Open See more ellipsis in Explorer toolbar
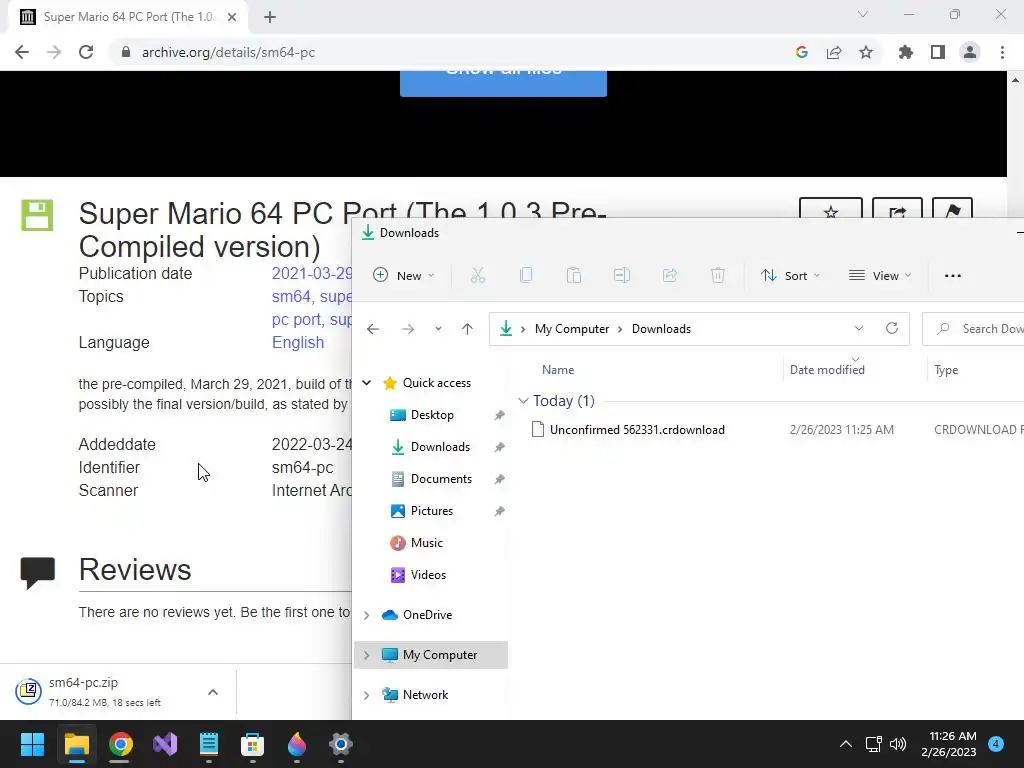The image size is (1024, 768). (953, 276)
